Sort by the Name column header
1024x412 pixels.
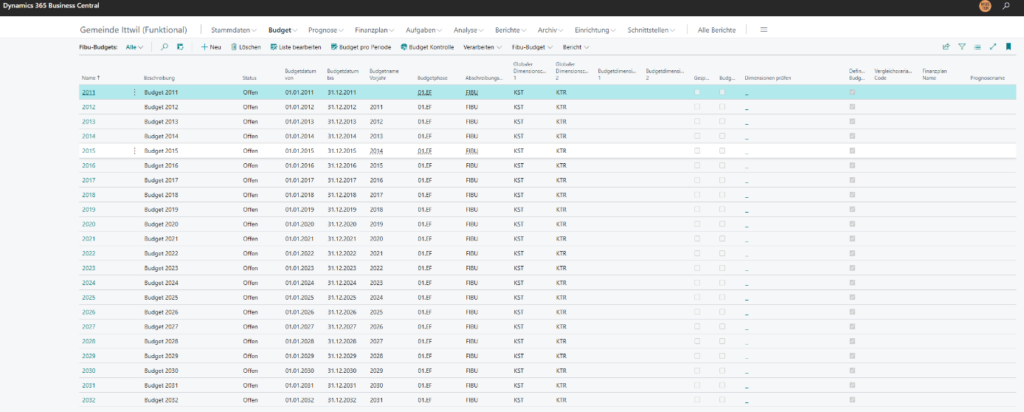(x=91, y=78)
